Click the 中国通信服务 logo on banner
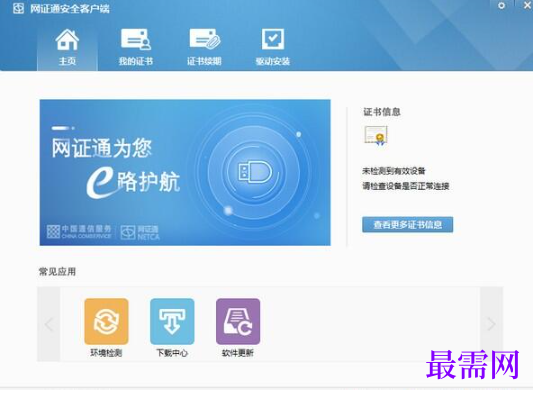The width and height of the screenshot is (538, 396). (79, 232)
